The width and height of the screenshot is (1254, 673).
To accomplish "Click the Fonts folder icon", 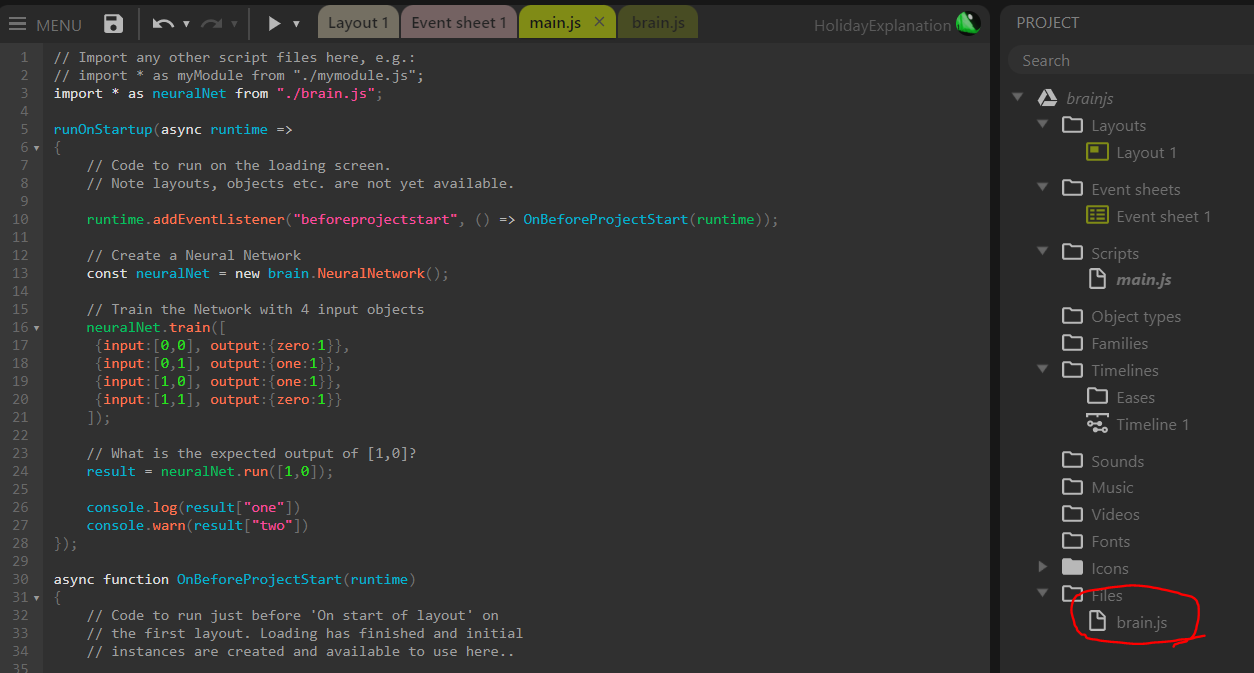I will tap(1073, 541).
